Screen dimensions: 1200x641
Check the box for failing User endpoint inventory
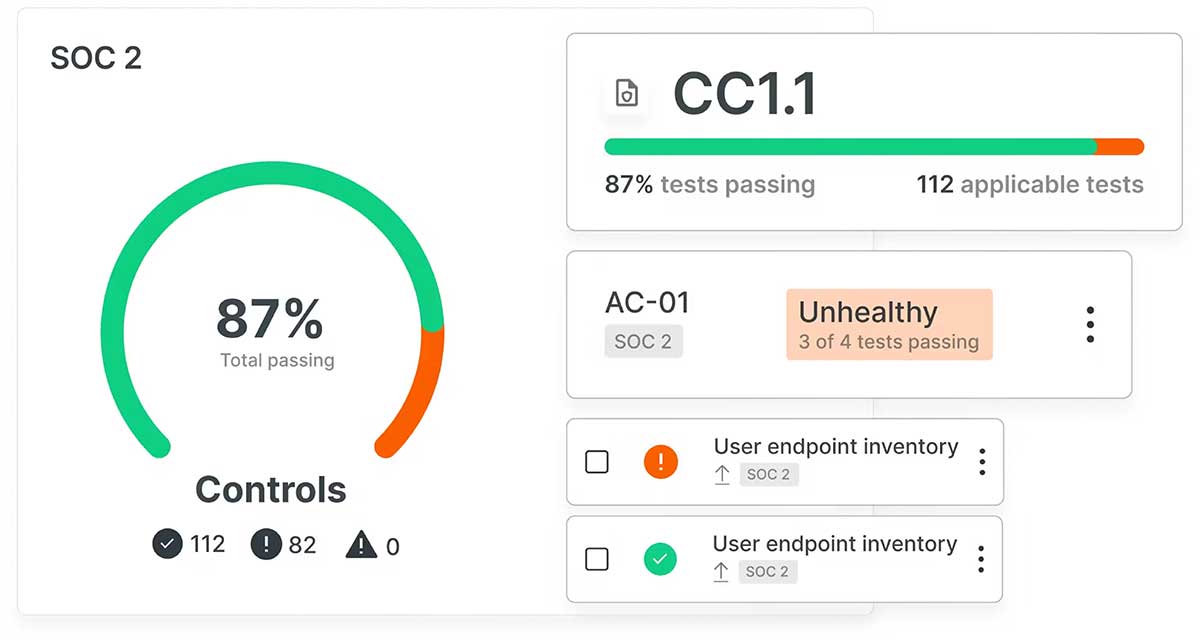pyautogui.click(x=597, y=462)
